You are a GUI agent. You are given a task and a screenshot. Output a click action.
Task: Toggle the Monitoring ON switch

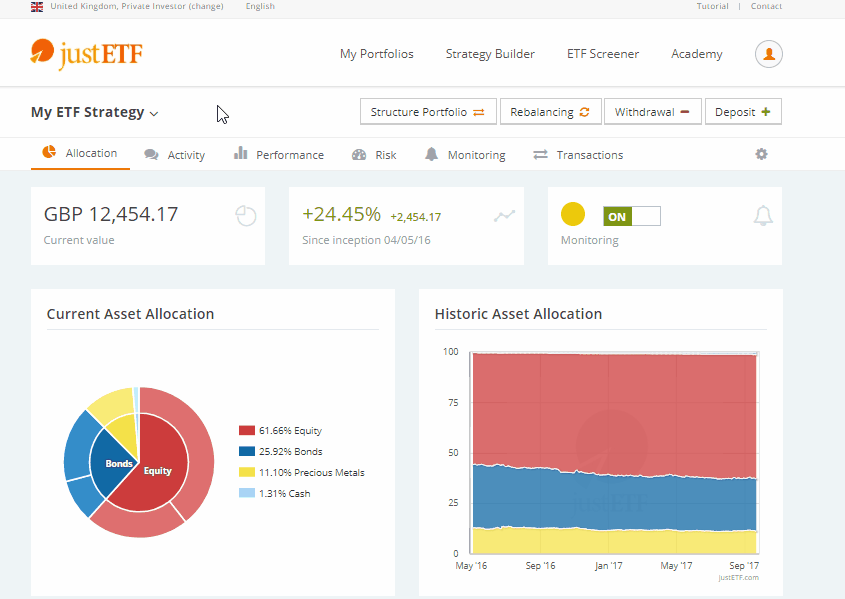[x=631, y=216]
